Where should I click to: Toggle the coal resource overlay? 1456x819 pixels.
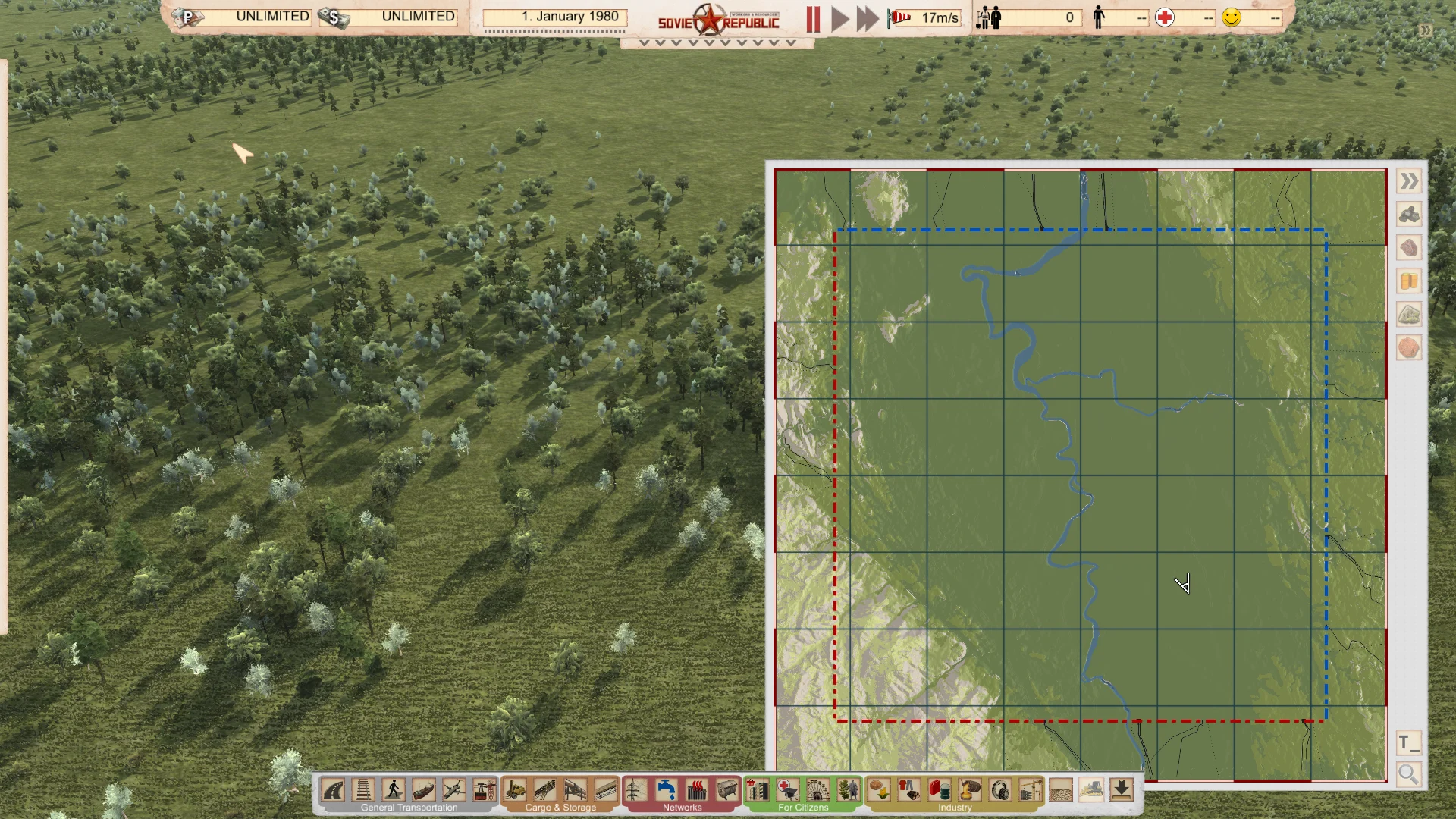point(1408,215)
